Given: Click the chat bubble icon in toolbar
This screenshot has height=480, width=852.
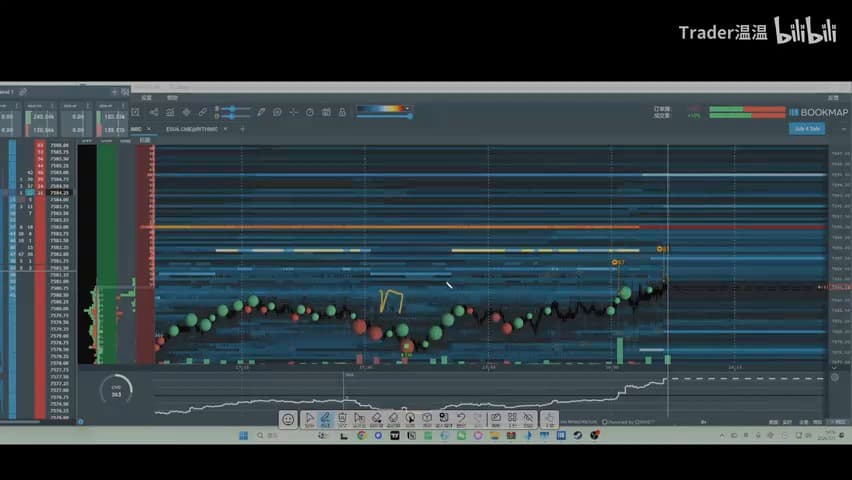Looking at the screenshot, I should coord(277,112).
